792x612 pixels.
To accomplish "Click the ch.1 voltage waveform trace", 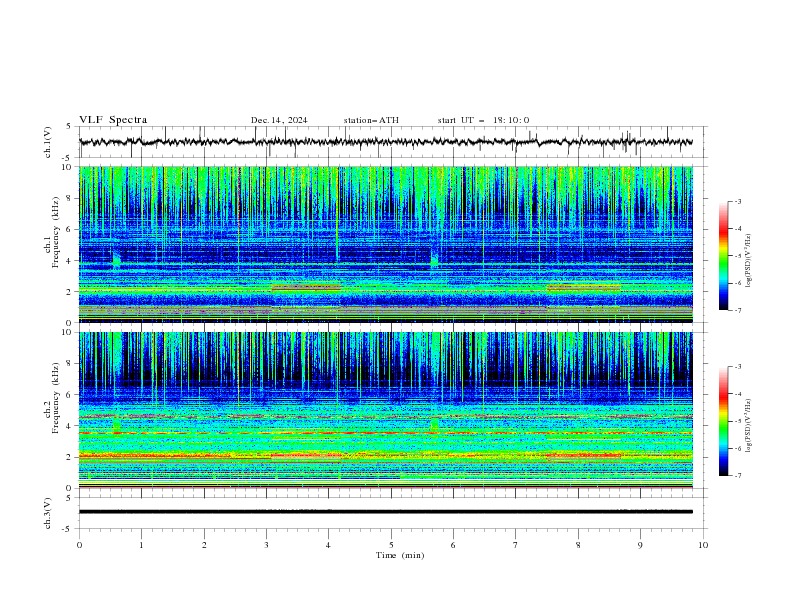I will (x=385, y=142).
